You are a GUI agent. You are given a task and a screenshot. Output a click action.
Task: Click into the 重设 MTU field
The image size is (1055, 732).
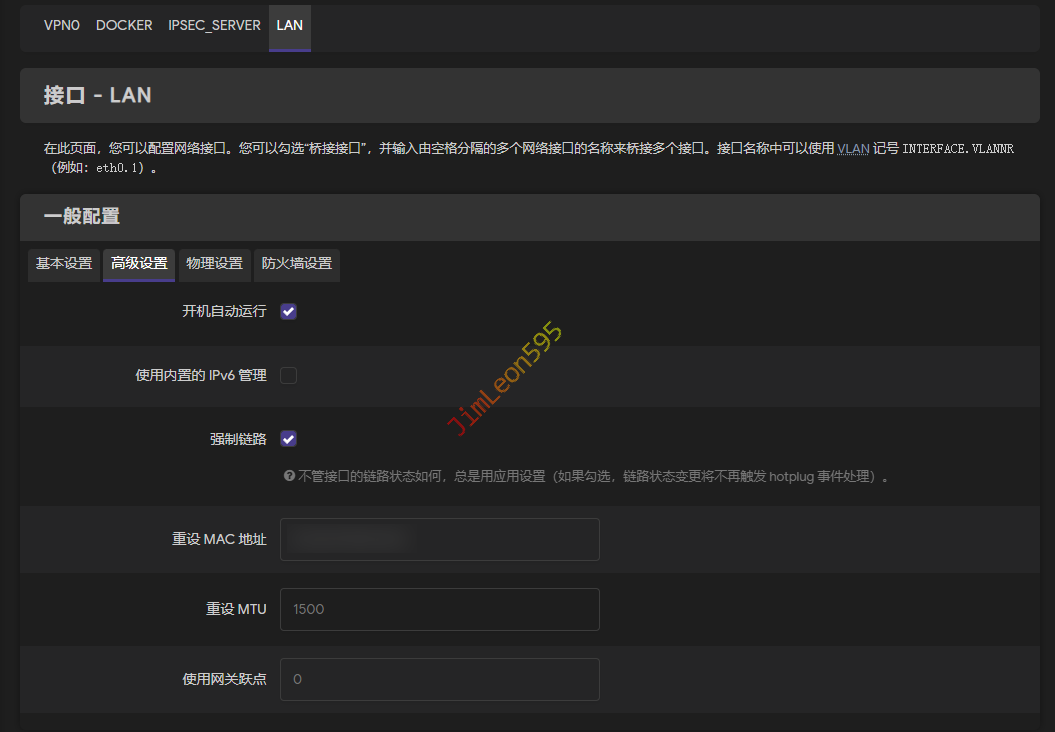click(x=439, y=609)
